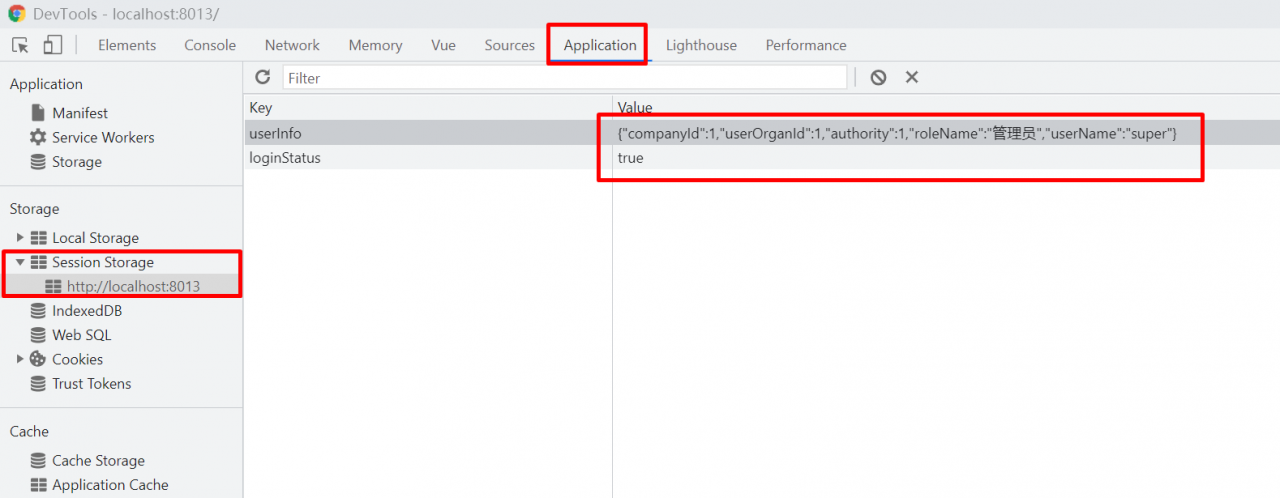Expand the Cookies tree node

tap(20, 359)
